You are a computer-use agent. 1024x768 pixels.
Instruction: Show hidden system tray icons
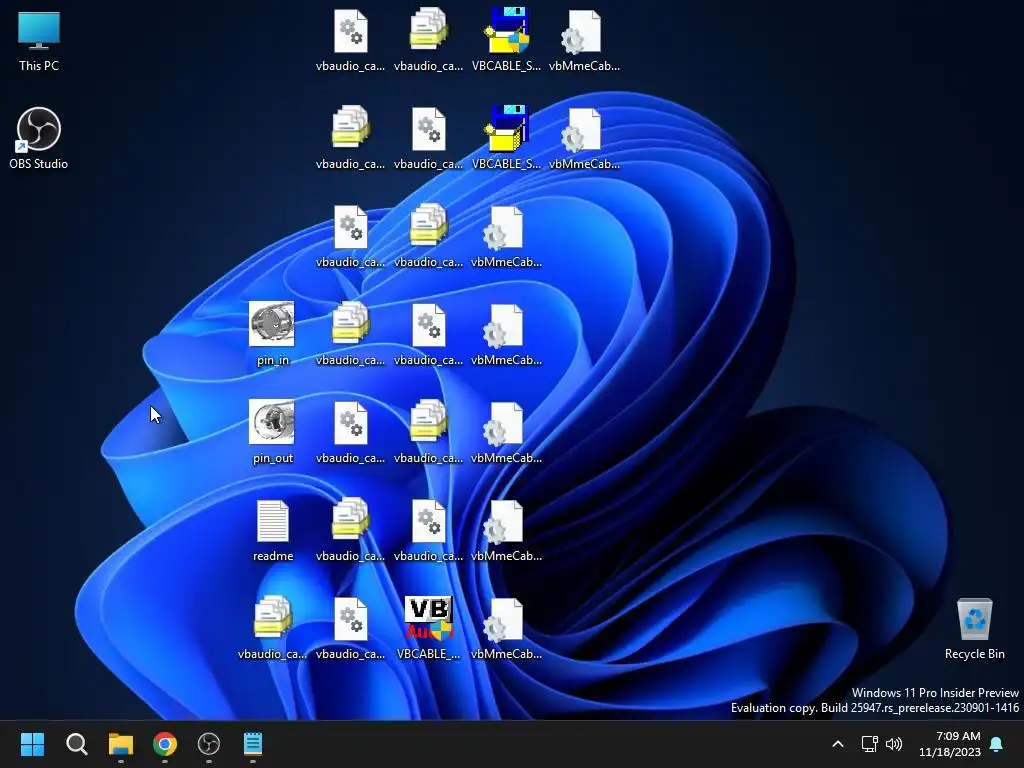click(838, 744)
